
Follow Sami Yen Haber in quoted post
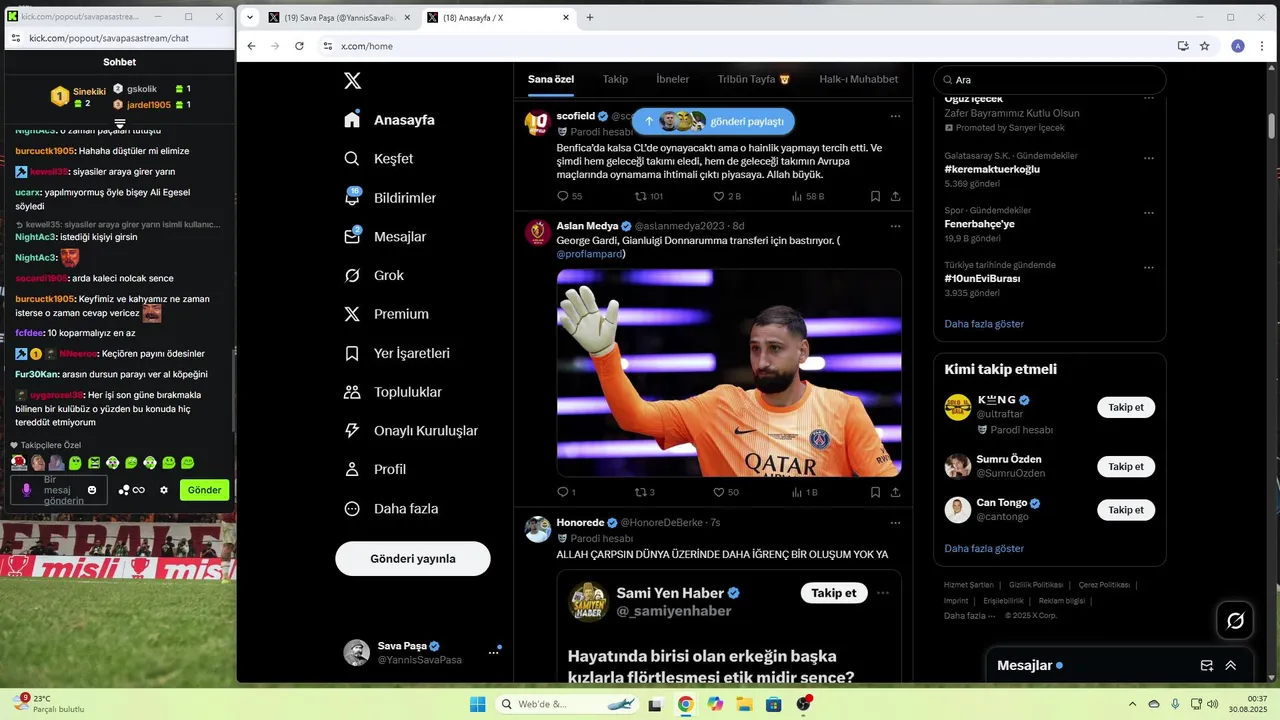(834, 593)
